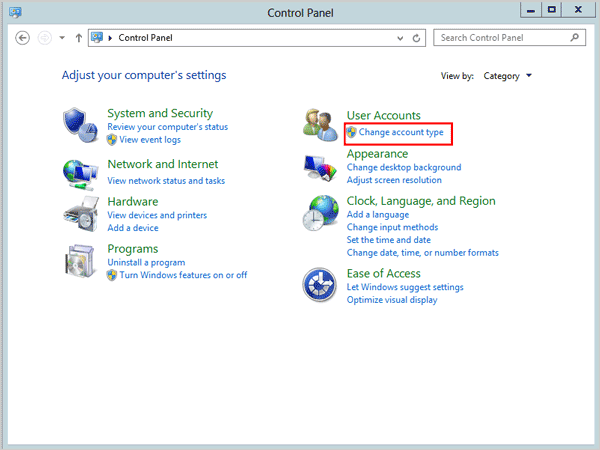
Task: Click the System and Security shield icon
Action: pos(80,125)
